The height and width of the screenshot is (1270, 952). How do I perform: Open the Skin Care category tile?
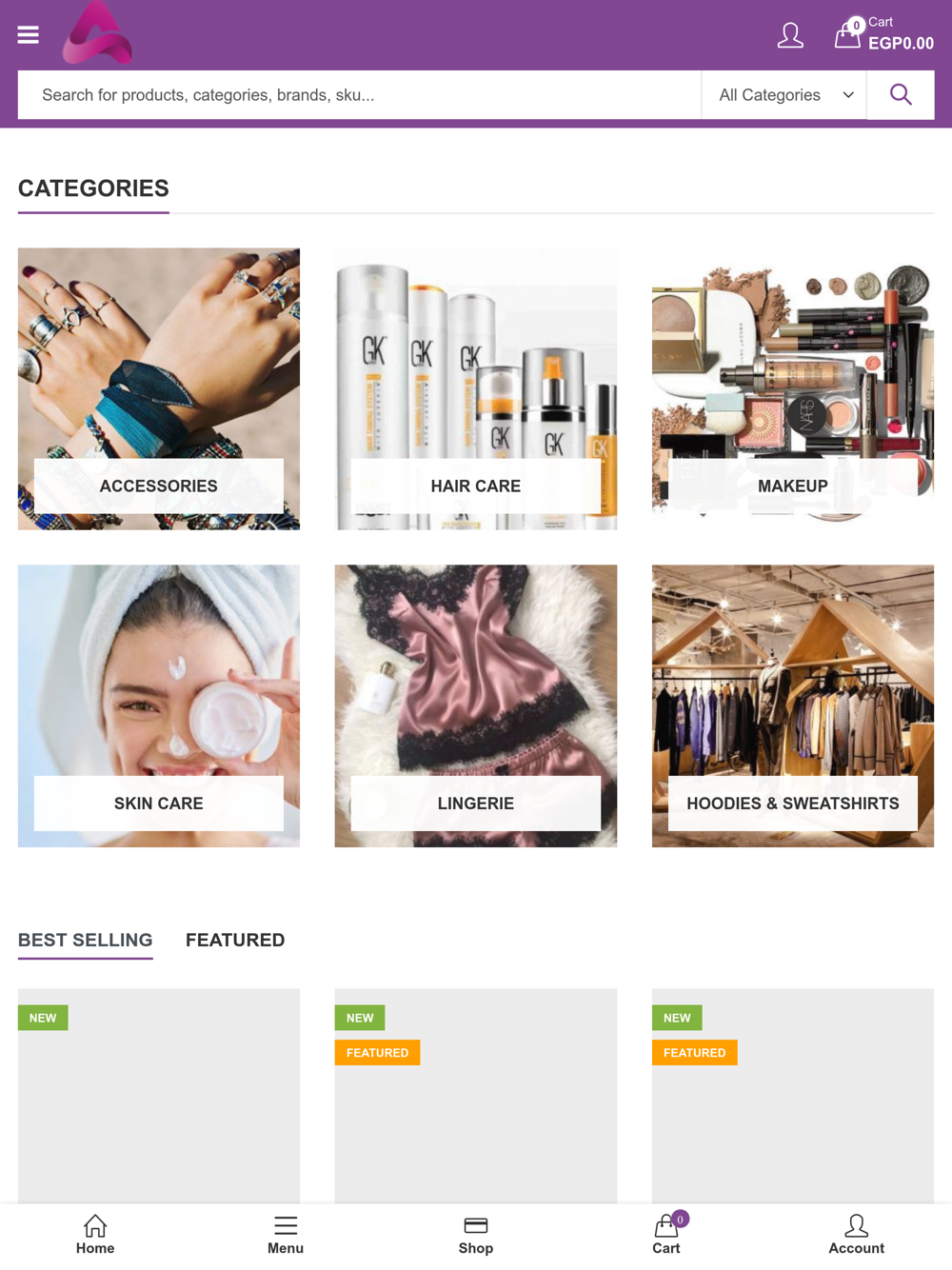pyautogui.click(x=159, y=706)
